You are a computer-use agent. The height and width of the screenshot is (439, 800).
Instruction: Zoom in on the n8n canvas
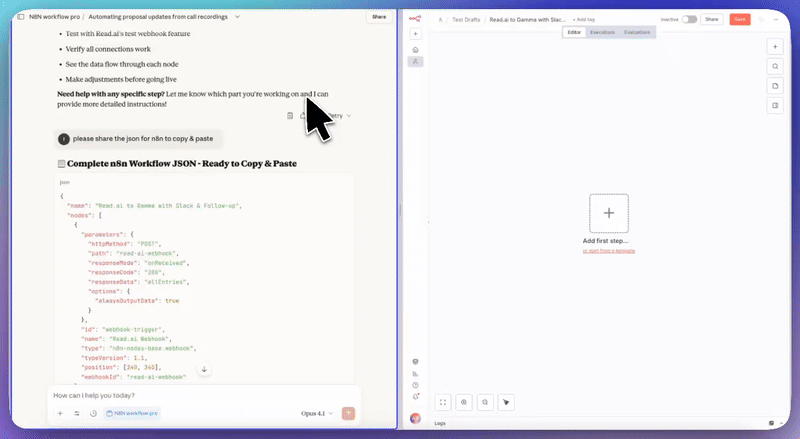coord(464,402)
